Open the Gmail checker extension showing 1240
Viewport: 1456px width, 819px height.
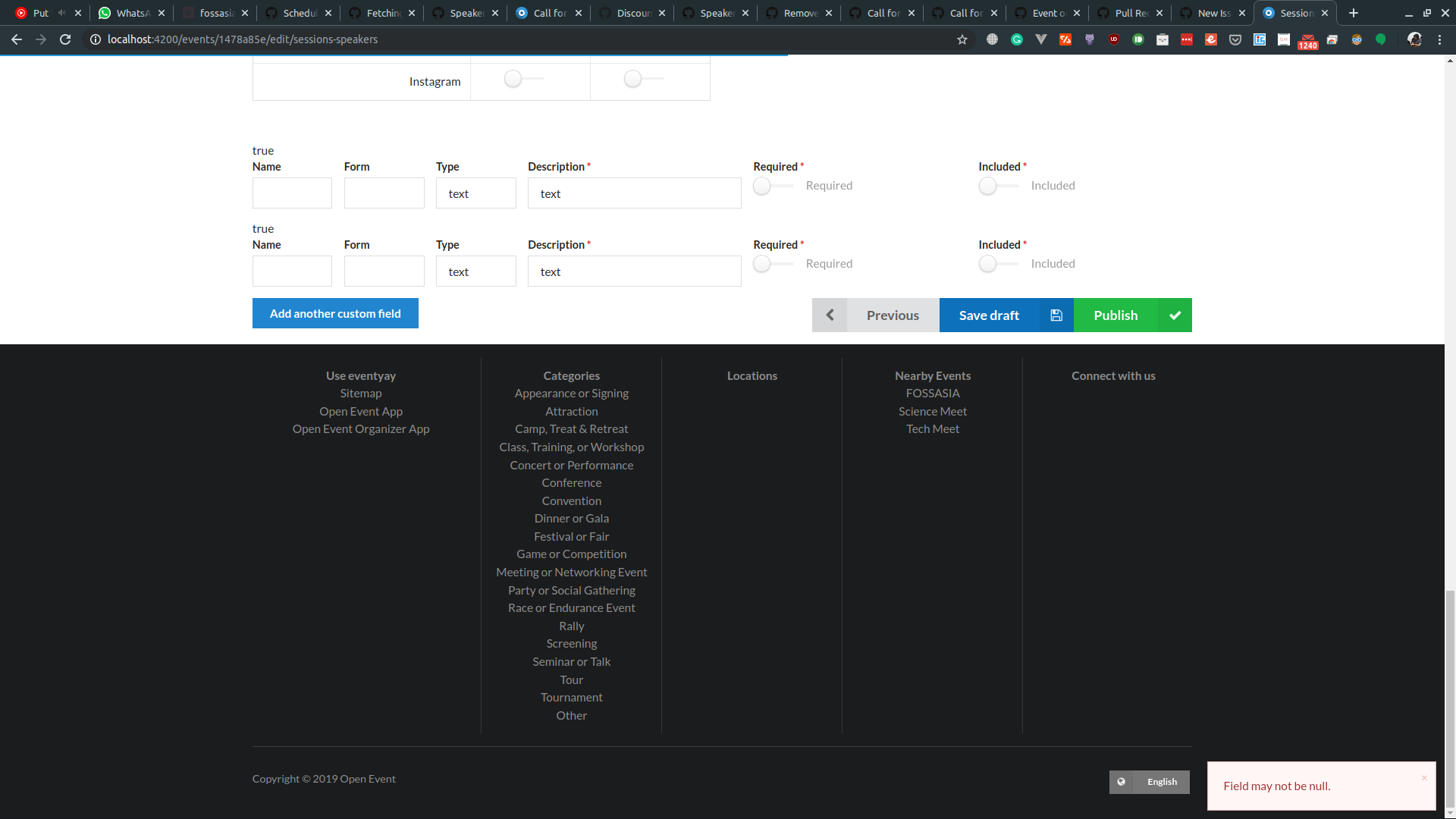click(x=1308, y=41)
